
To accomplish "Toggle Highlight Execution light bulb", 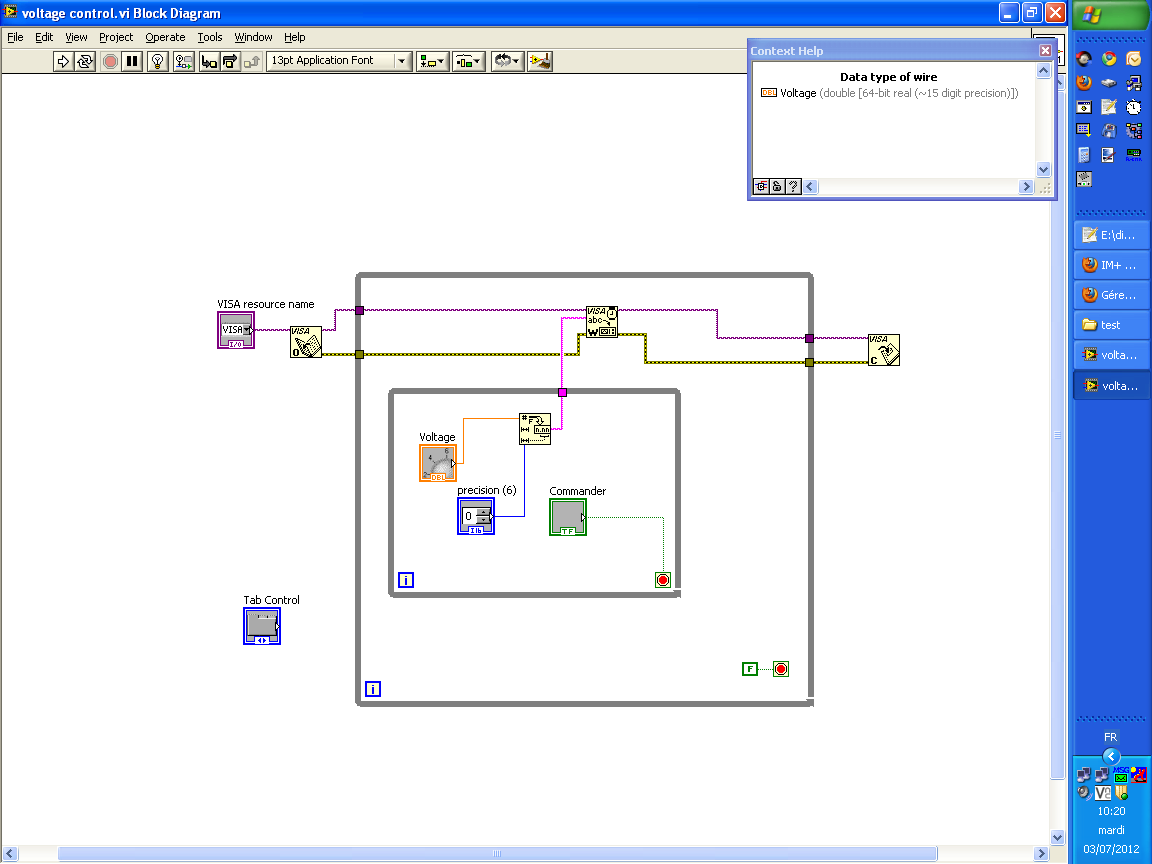I will (157, 61).
